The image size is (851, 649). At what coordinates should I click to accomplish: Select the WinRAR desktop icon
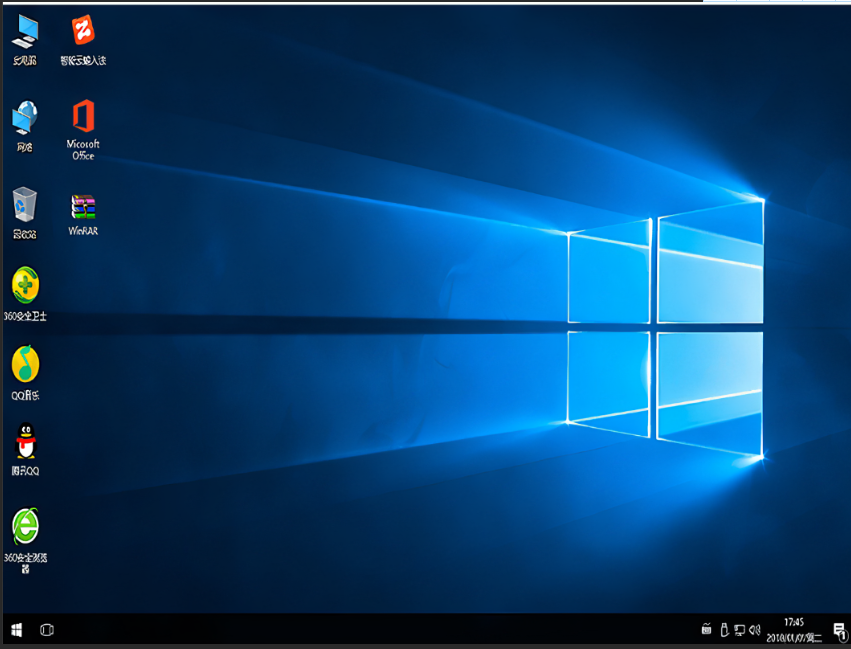(x=83, y=206)
